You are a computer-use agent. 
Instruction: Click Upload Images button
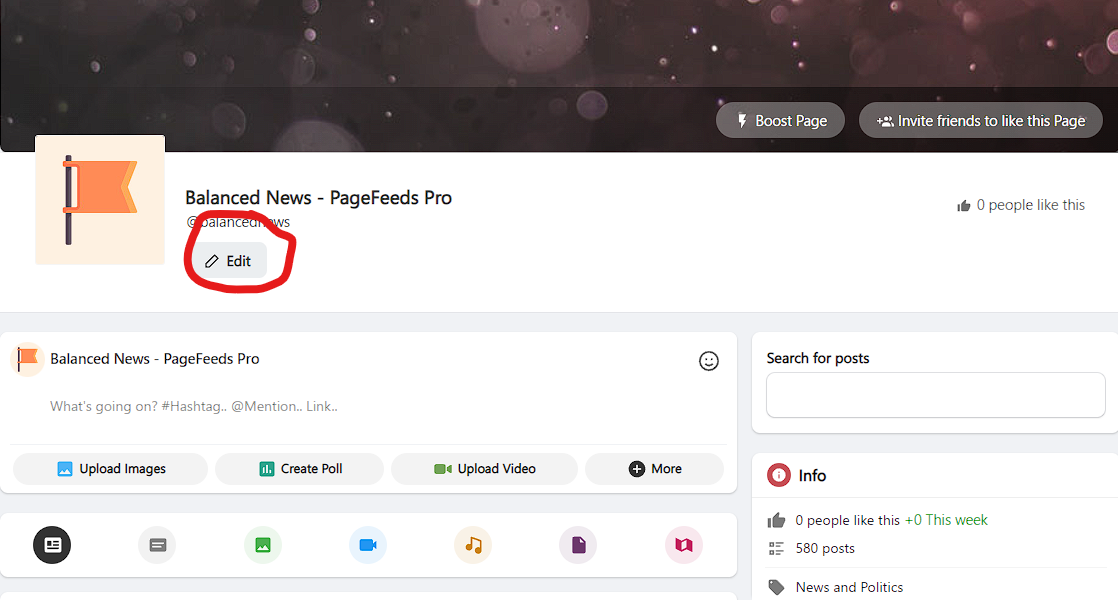click(x=111, y=469)
